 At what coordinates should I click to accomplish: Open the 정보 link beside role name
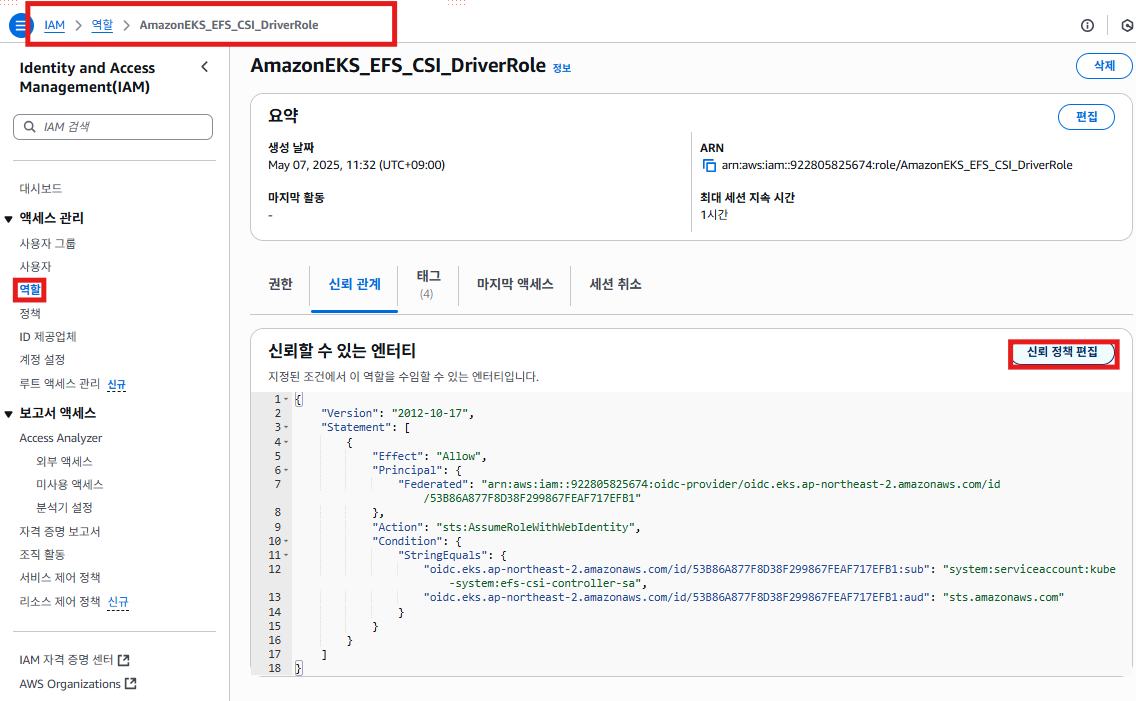(x=561, y=68)
